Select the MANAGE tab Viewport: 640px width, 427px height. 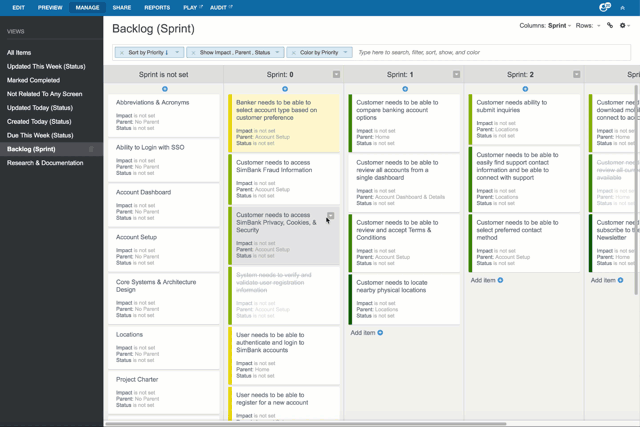click(87, 7)
